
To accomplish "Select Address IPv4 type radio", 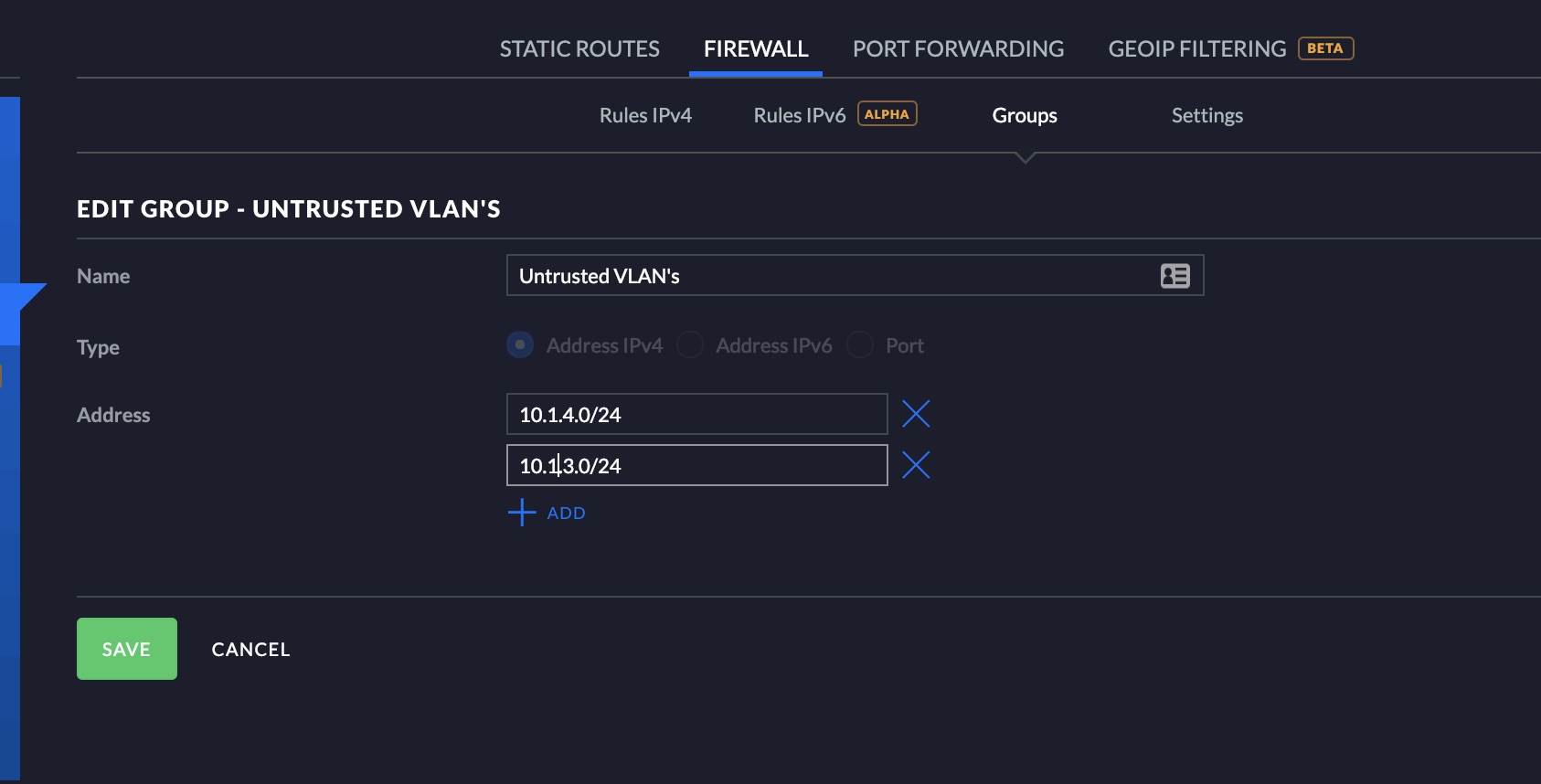I will click(x=520, y=345).
